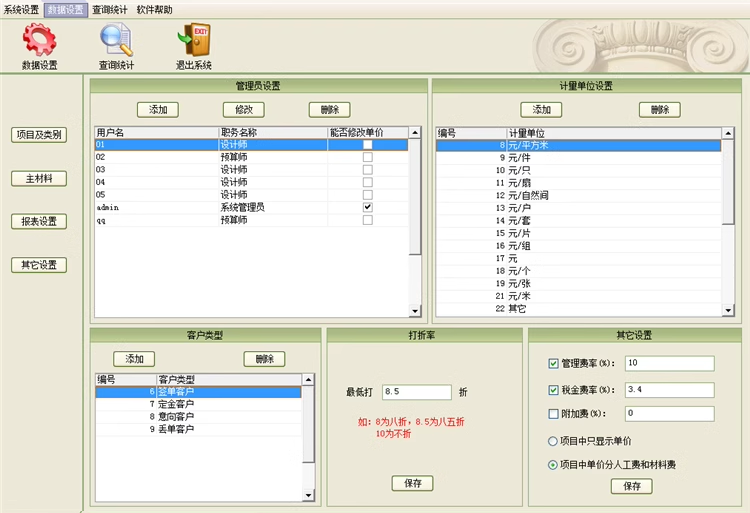Select the 用户名 column header

[156, 132]
